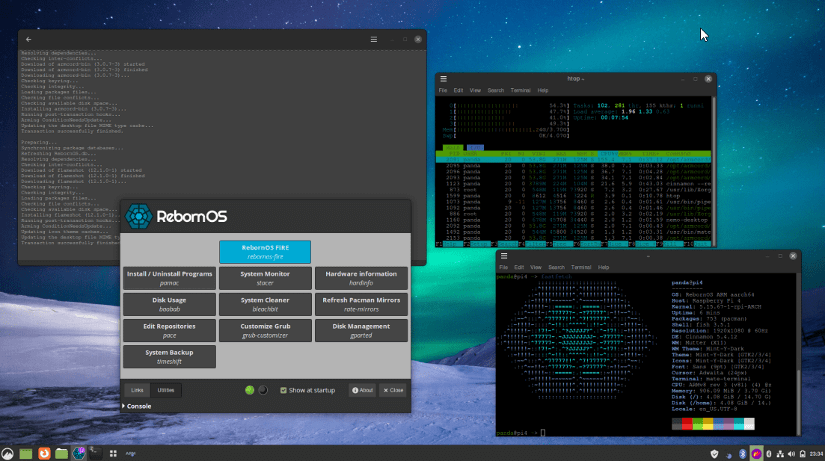Switch to the Utilities tab
825x461 pixels.
pyautogui.click(x=166, y=390)
